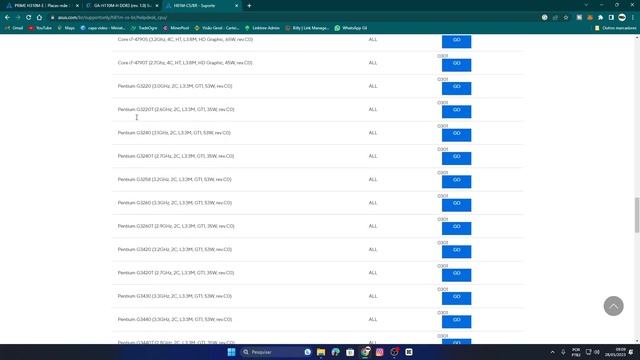Open the Windows Start menu
This screenshot has height=360, width=640.
(x=231, y=352)
